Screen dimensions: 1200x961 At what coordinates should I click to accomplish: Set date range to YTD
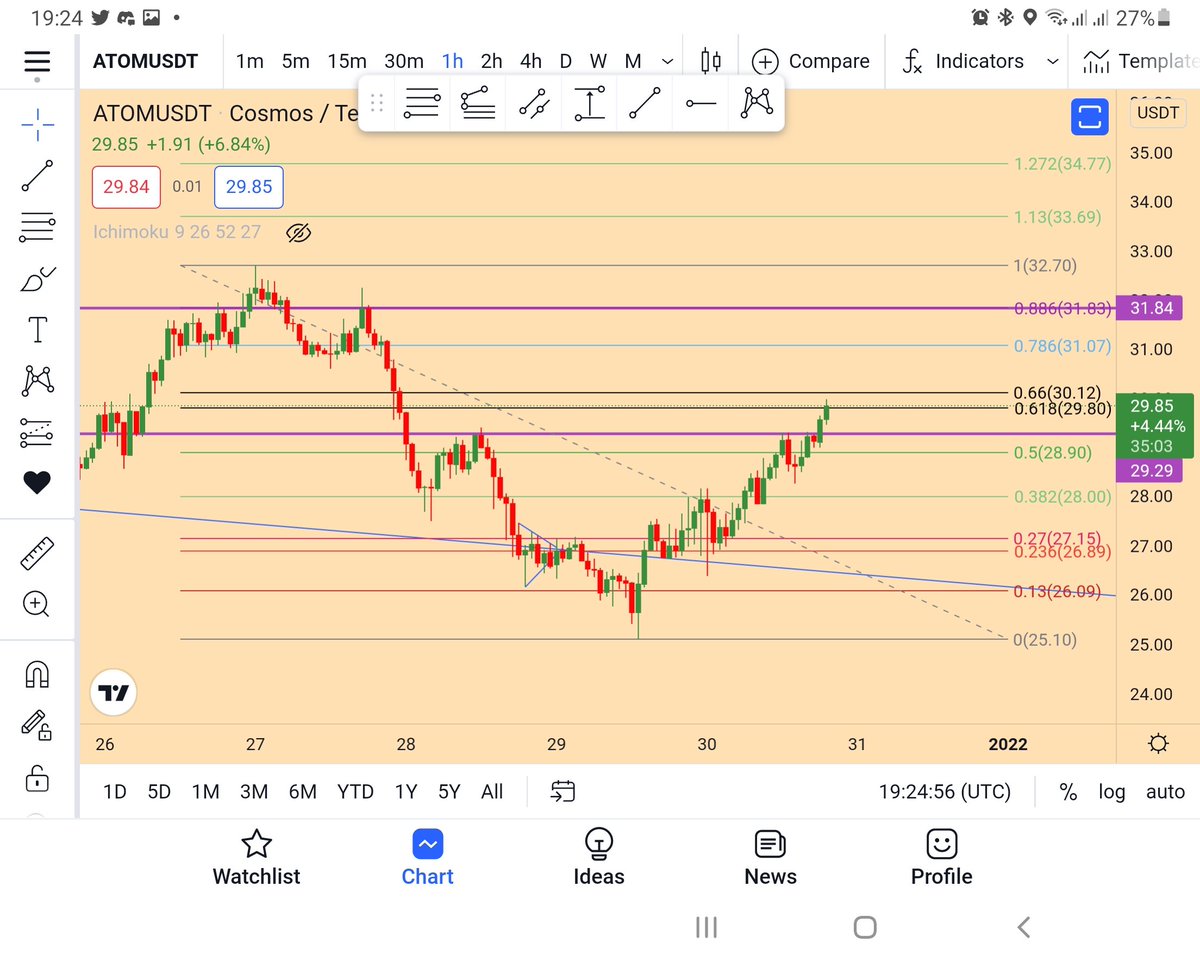[x=355, y=792]
